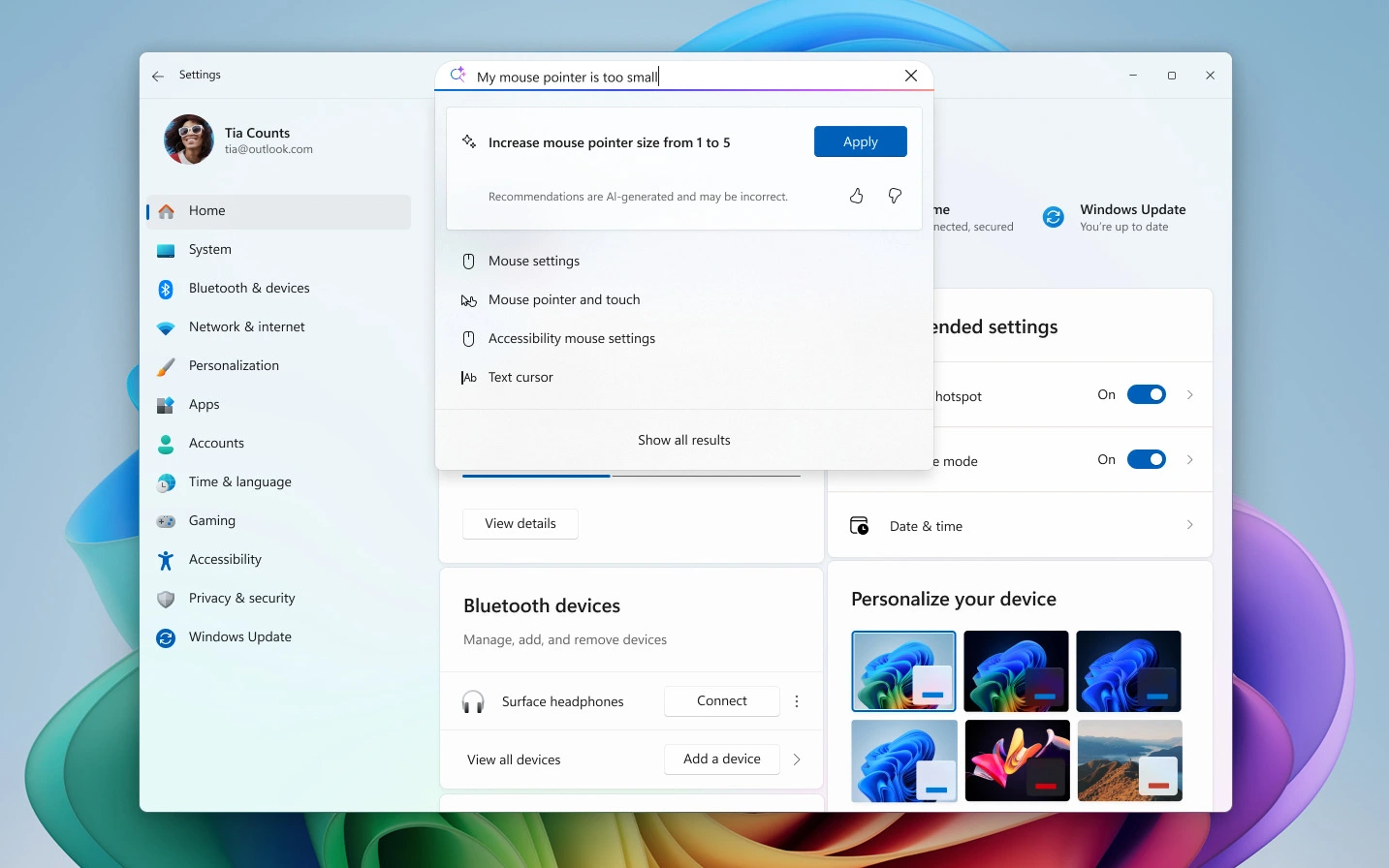Screen dimensions: 1389x868
Task: Open Tia Counts profile picture
Action: pos(189,139)
